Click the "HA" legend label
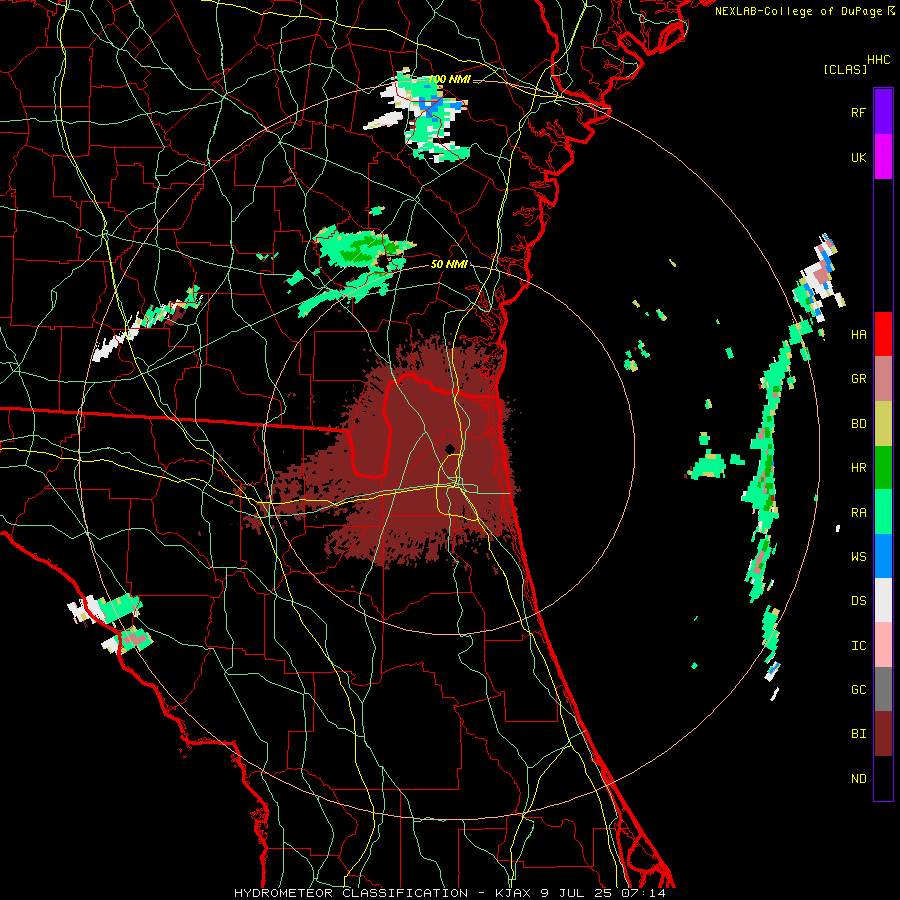900x900 pixels. (858, 335)
